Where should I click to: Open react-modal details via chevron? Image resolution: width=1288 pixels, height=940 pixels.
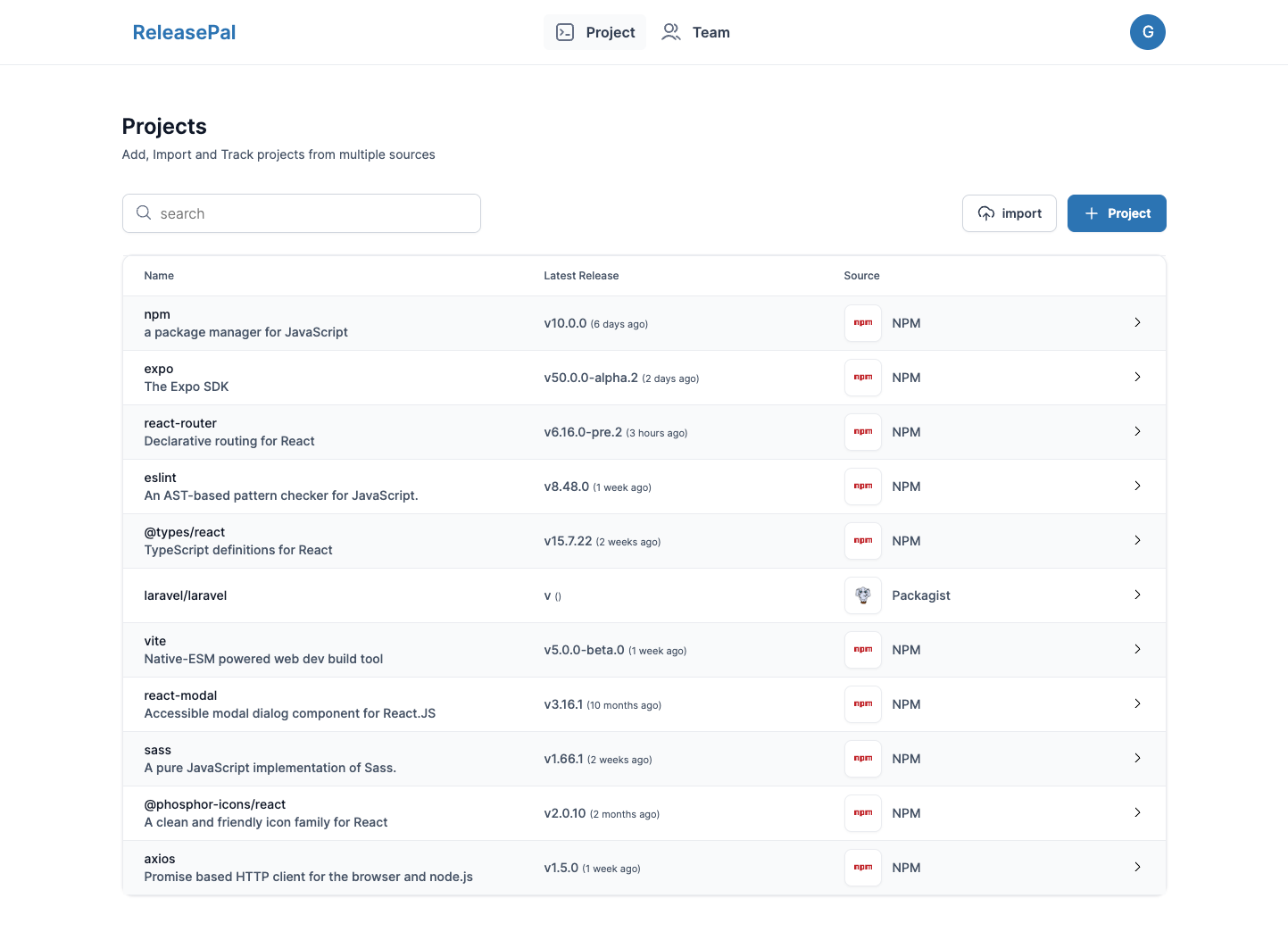tap(1137, 703)
